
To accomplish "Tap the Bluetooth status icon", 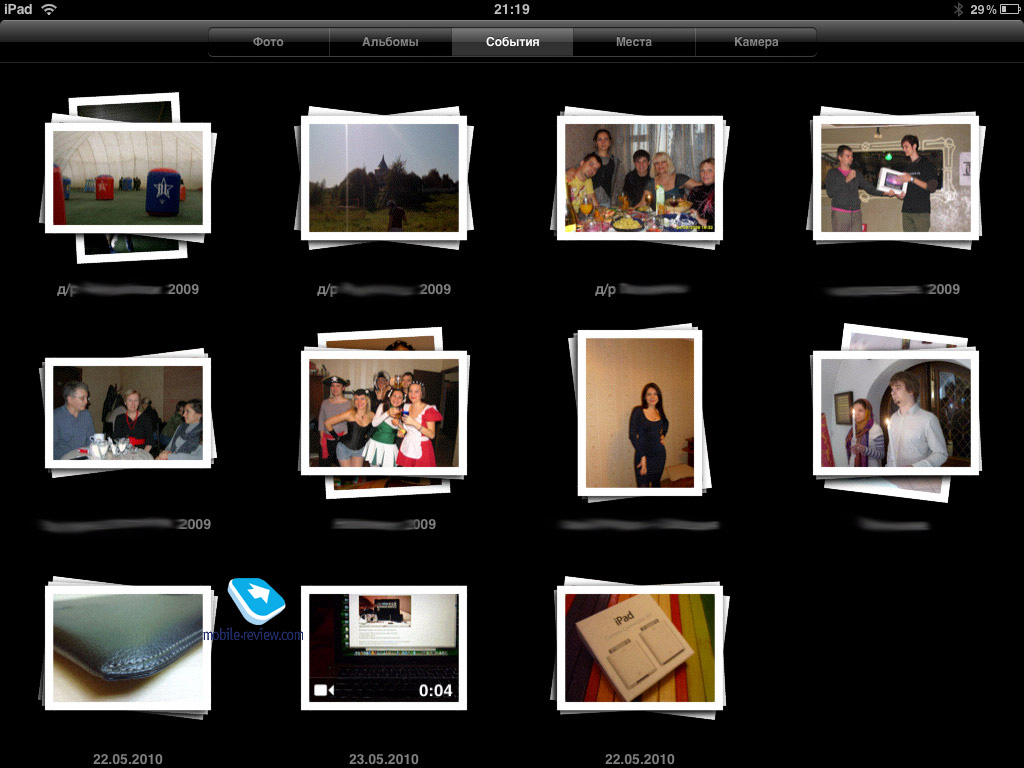I will pyautogui.click(x=958, y=9).
